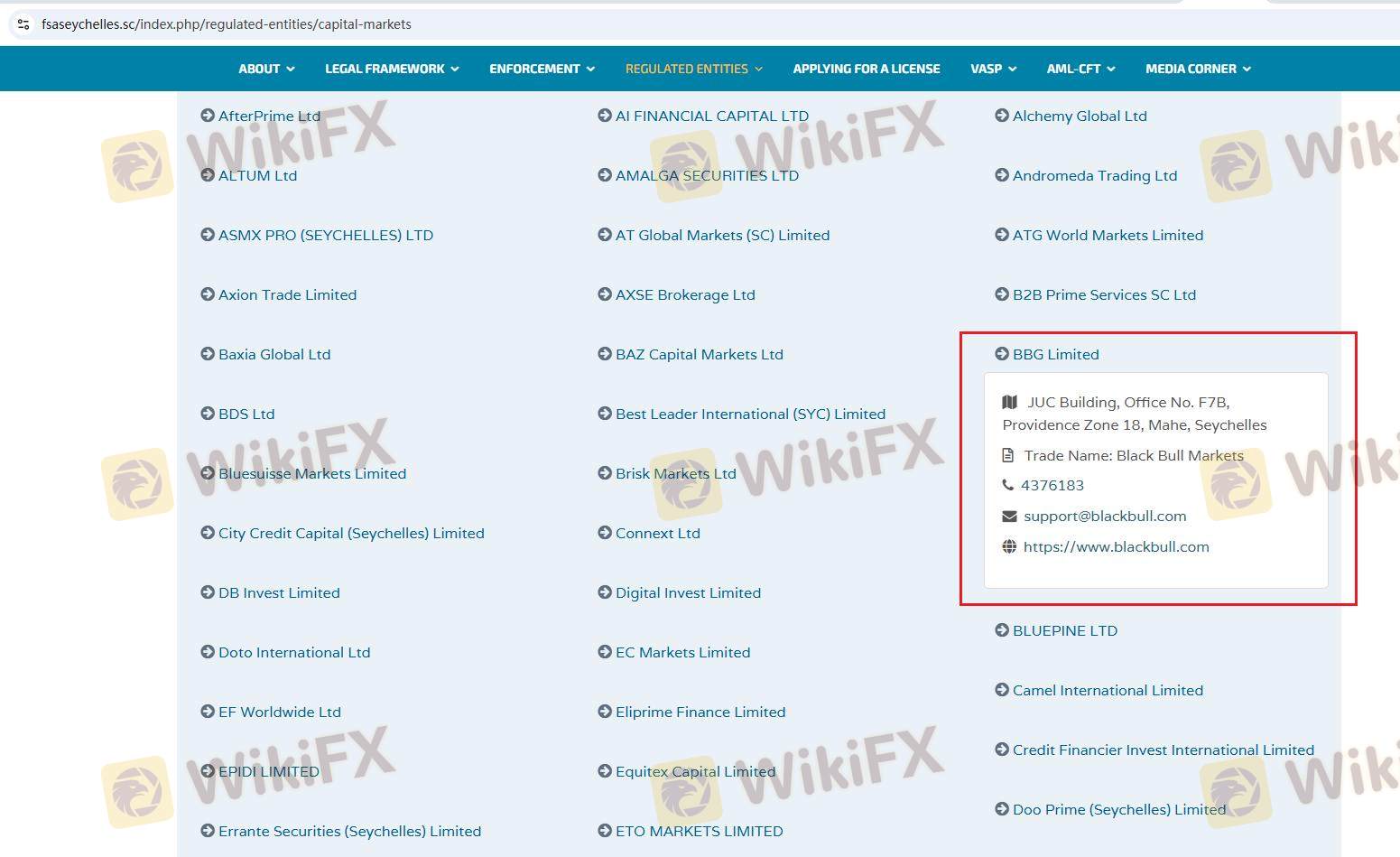The image size is (1400, 857).
Task: Expand the ENFORCEMENT menu chevron
Action: (x=590, y=69)
